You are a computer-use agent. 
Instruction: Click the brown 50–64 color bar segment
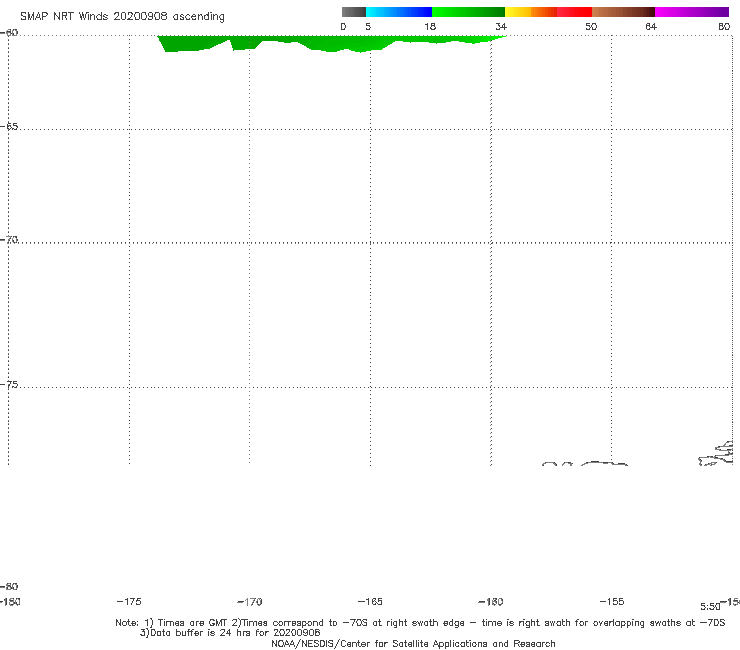[623, 12]
